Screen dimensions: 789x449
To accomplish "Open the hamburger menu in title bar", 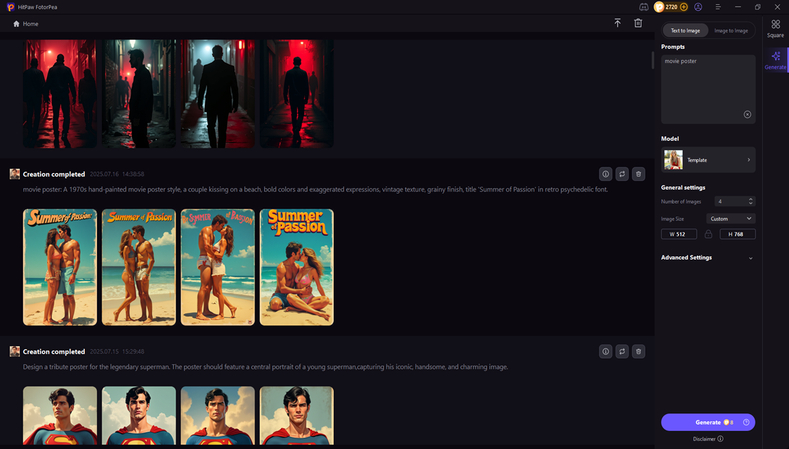I will coord(718,7).
